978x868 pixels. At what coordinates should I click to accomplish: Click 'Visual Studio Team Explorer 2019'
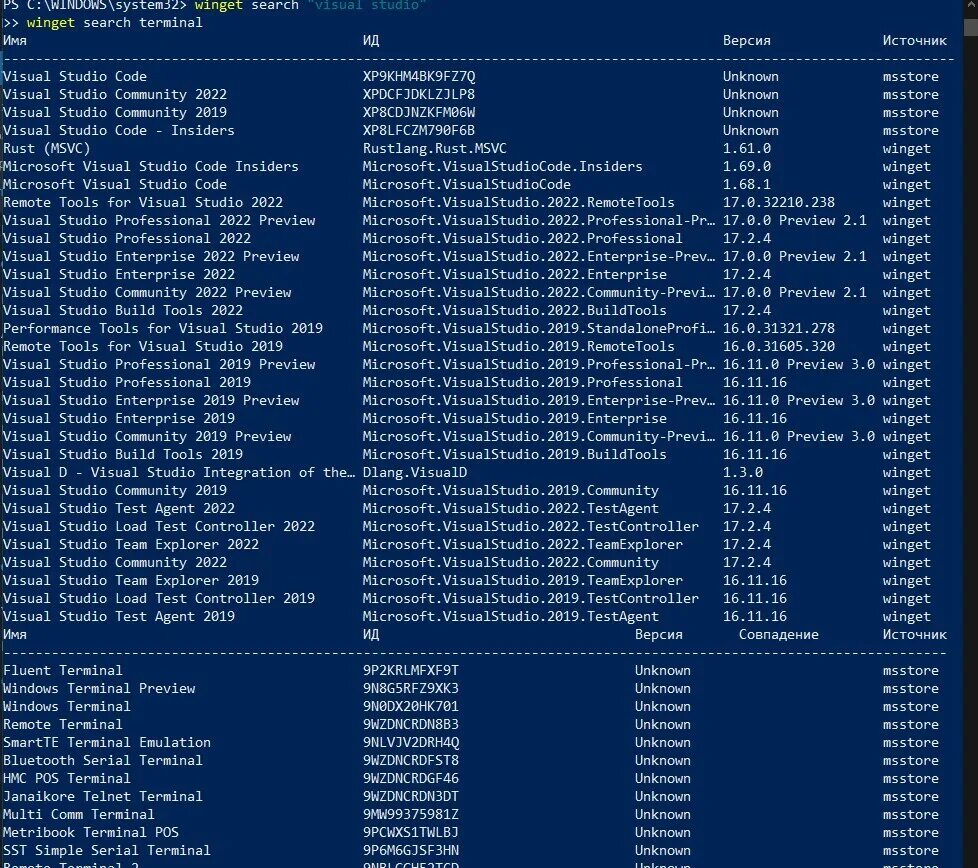point(131,581)
